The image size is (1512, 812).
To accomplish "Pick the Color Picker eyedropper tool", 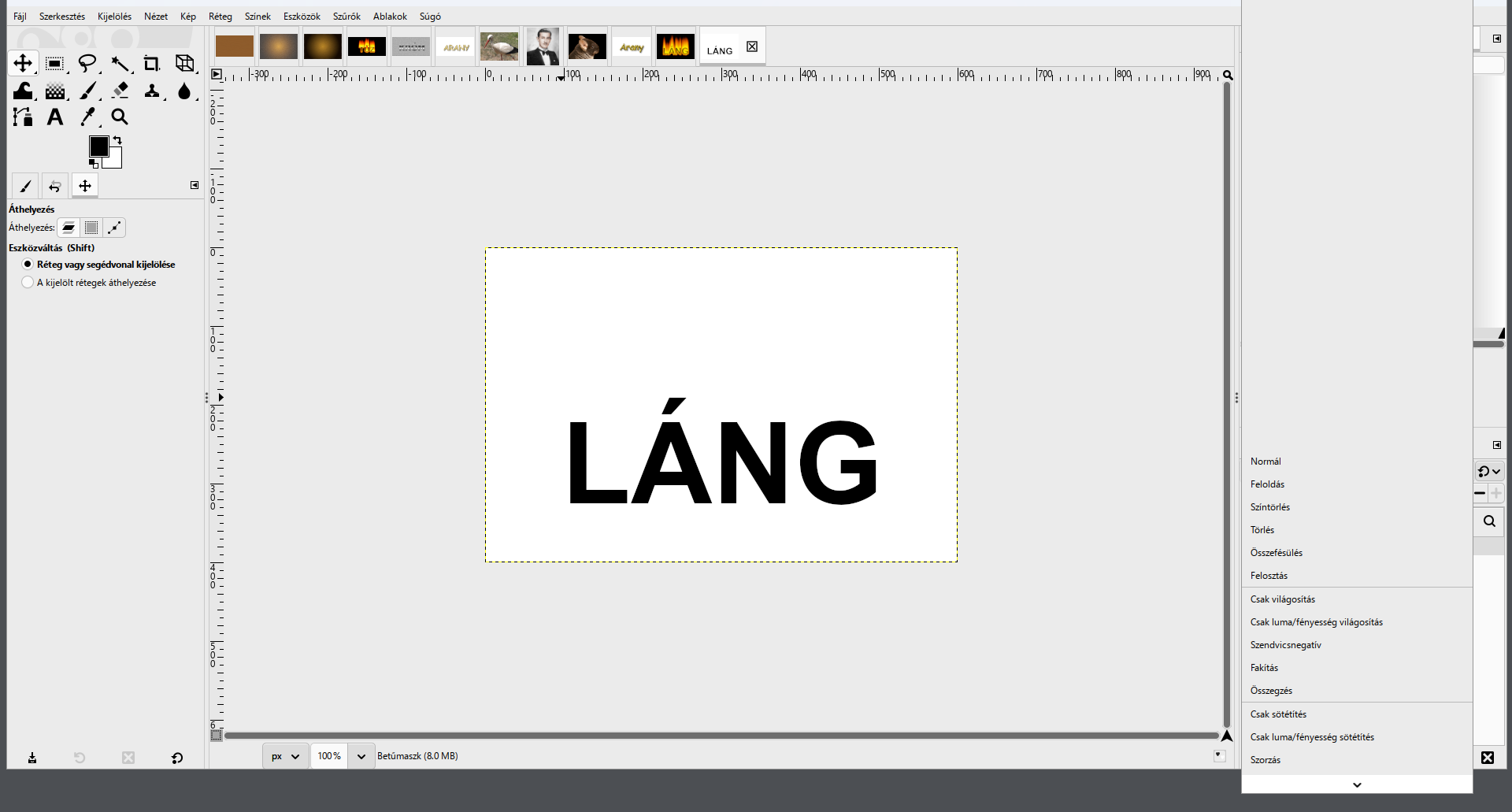I will point(87,117).
